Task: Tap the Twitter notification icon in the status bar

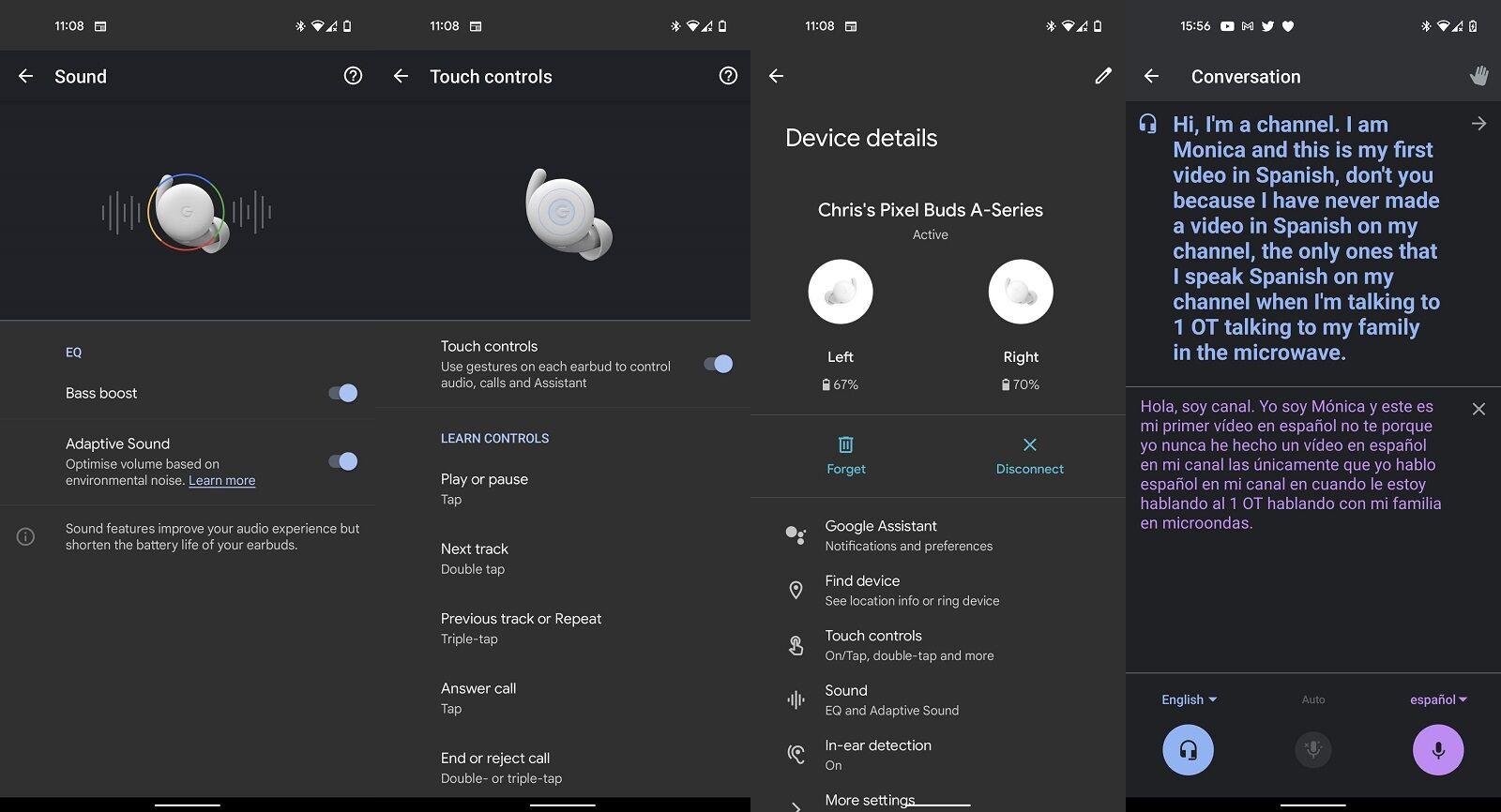Action: click(x=1267, y=26)
